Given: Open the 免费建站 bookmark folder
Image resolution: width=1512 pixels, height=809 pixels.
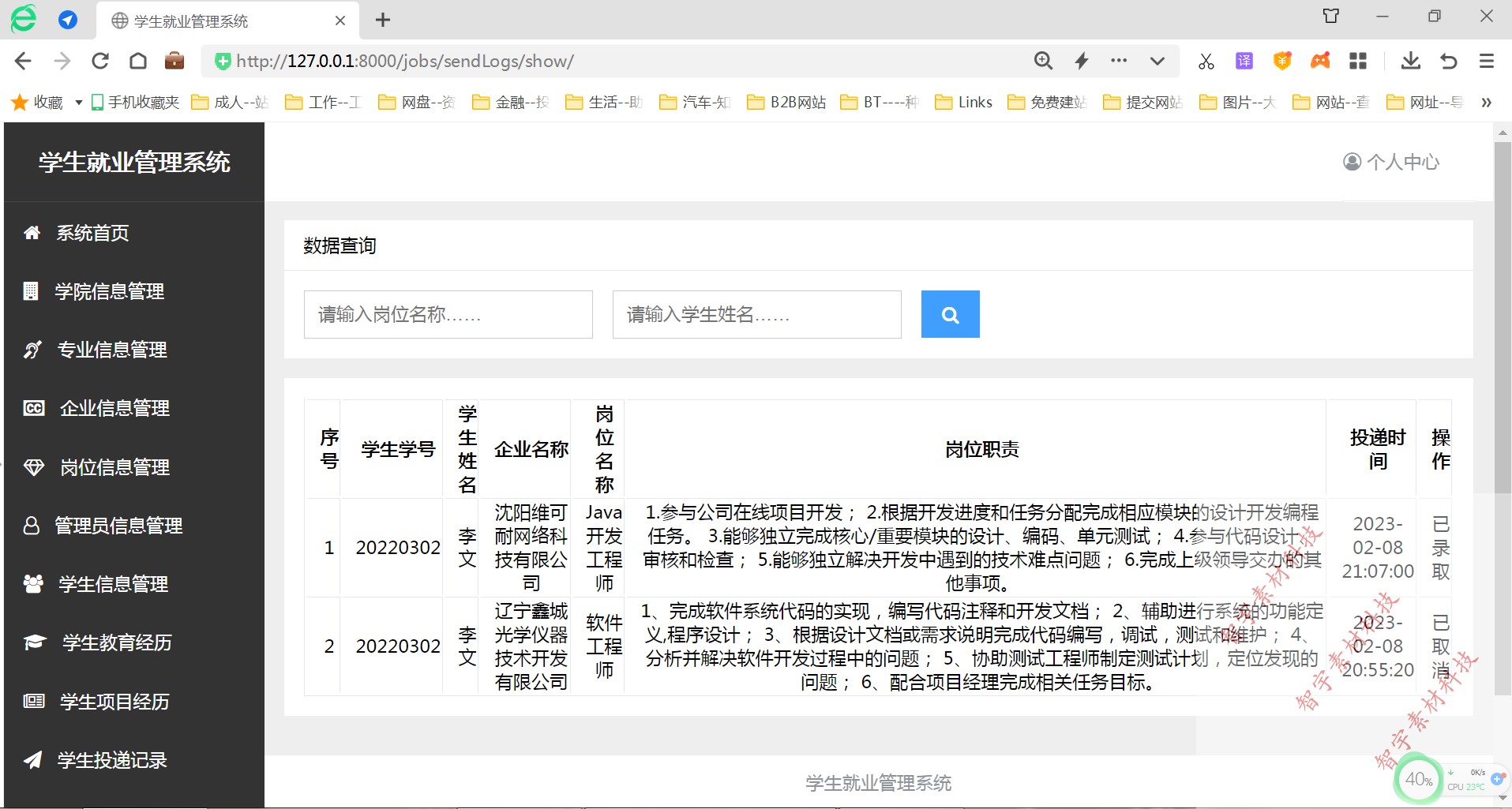Looking at the screenshot, I should click(1048, 102).
